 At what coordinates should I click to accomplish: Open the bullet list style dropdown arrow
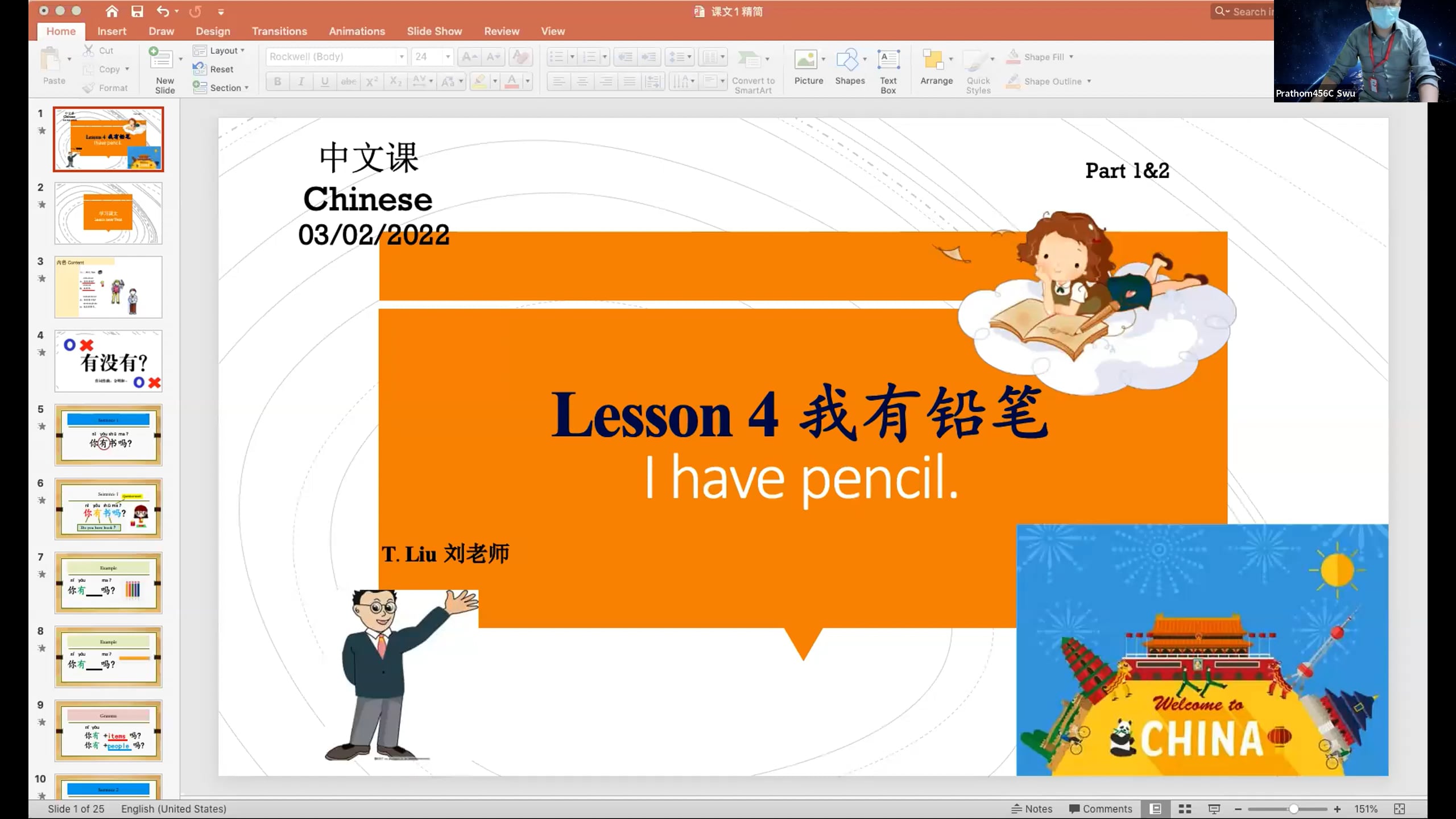[572, 56]
